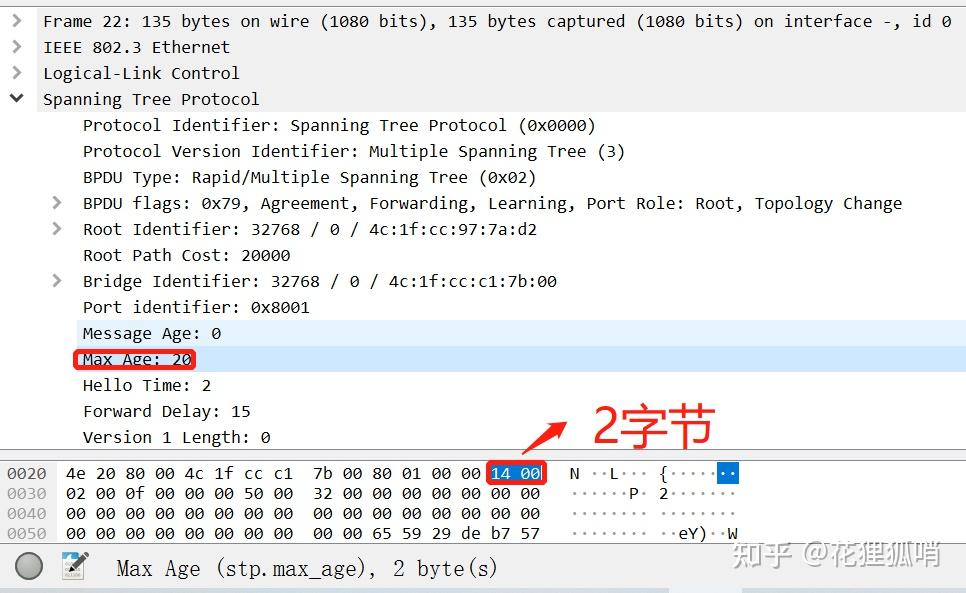Image resolution: width=966 pixels, height=593 pixels.
Task: Expand the Logical-Link Control section
Action: [19, 73]
